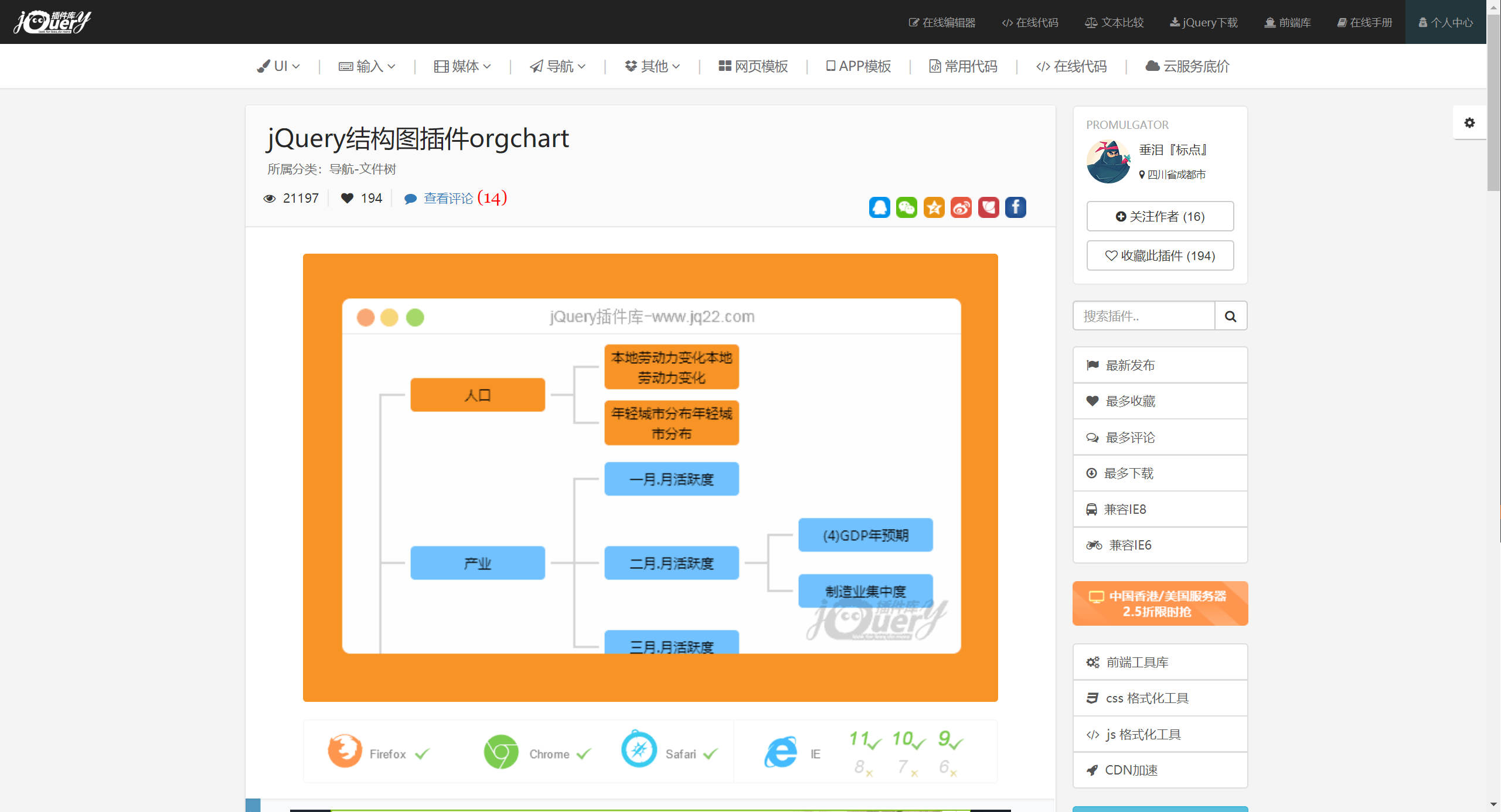Share to Sina Weibo using its icon
This screenshot has height=812, width=1501.
[961, 207]
